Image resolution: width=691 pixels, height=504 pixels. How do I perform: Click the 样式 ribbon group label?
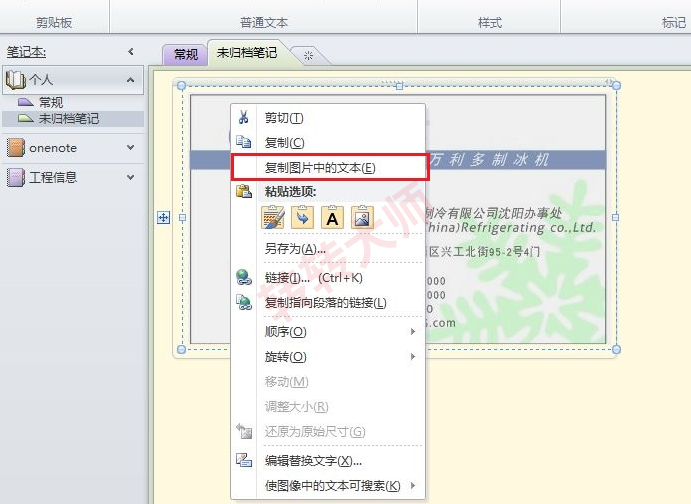click(x=490, y=22)
